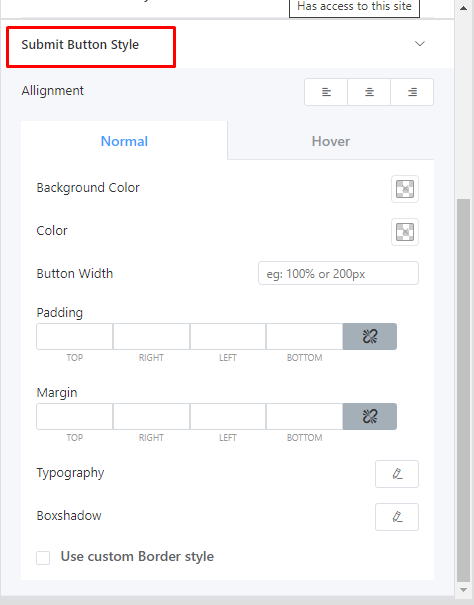
Task: Switch to the Hover tab
Action: [331, 141]
